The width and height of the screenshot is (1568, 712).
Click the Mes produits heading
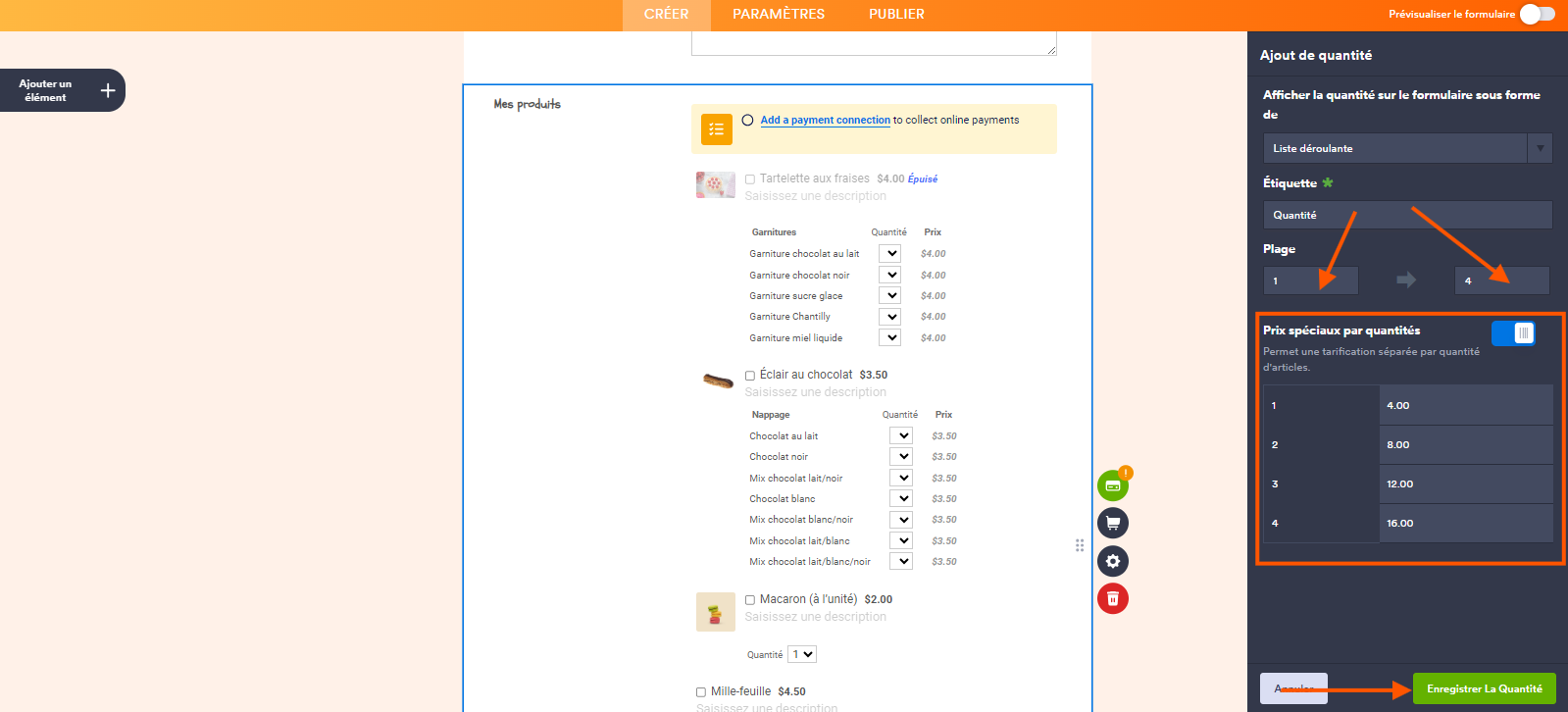tap(527, 104)
